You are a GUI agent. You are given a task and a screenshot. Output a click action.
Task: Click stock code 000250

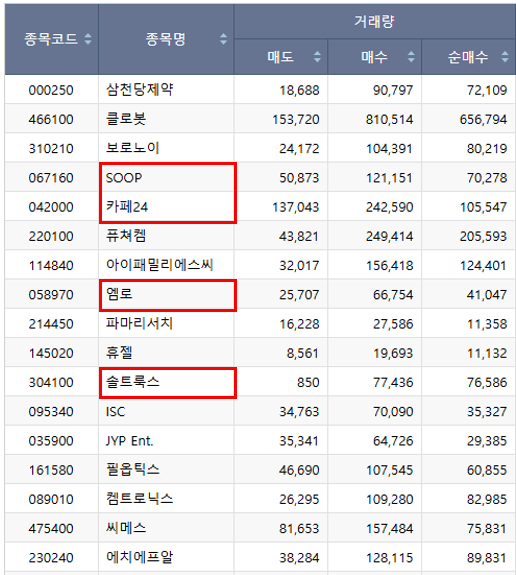click(51, 90)
